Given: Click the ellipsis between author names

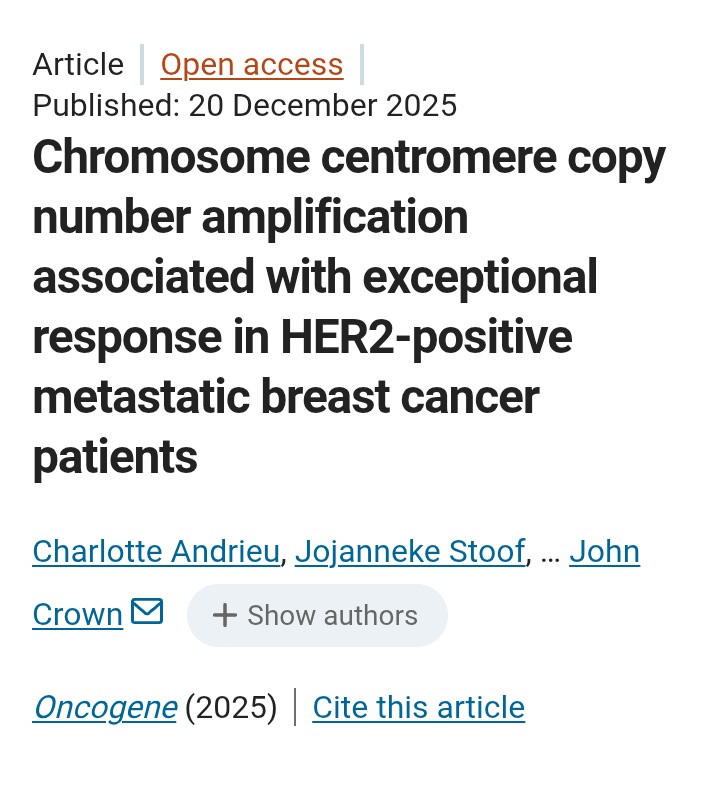Looking at the screenshot, I should [x=549, y=551].
